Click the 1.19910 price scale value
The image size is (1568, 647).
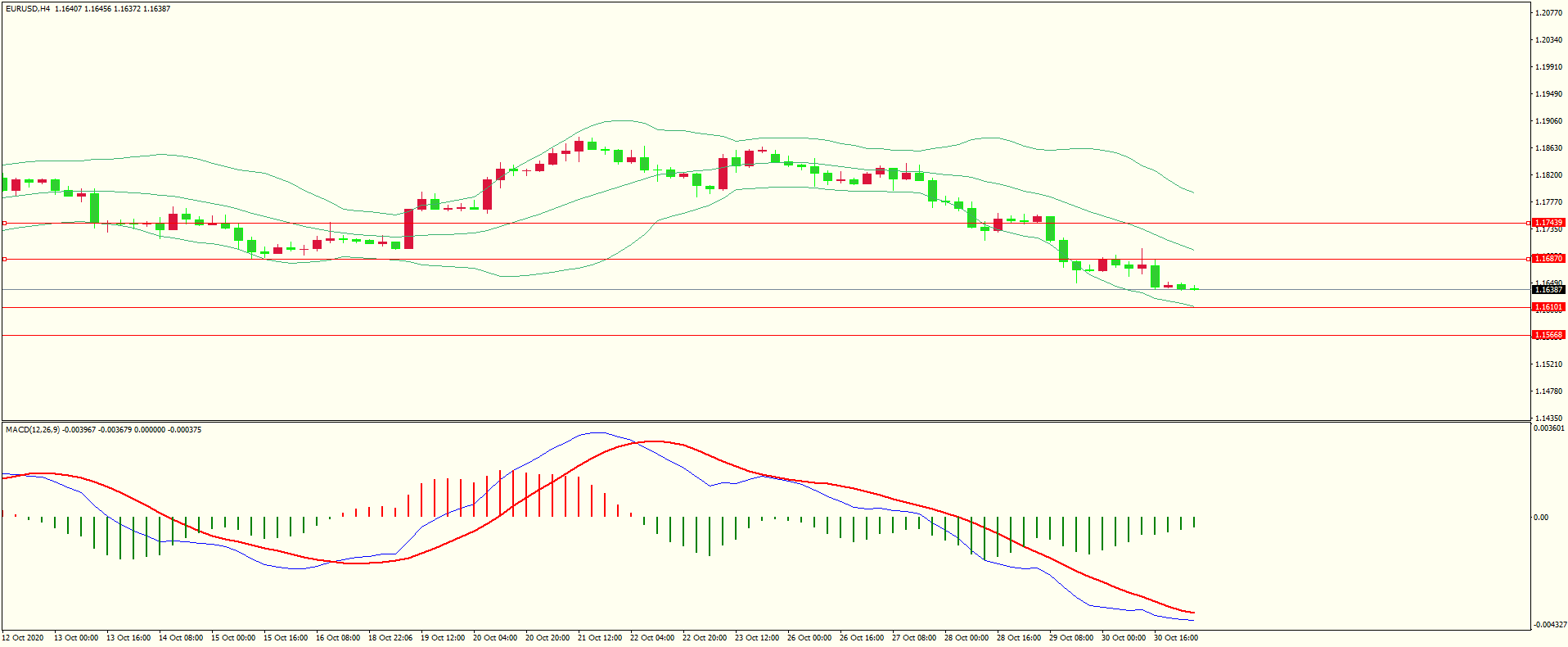tap(1549, 67)
